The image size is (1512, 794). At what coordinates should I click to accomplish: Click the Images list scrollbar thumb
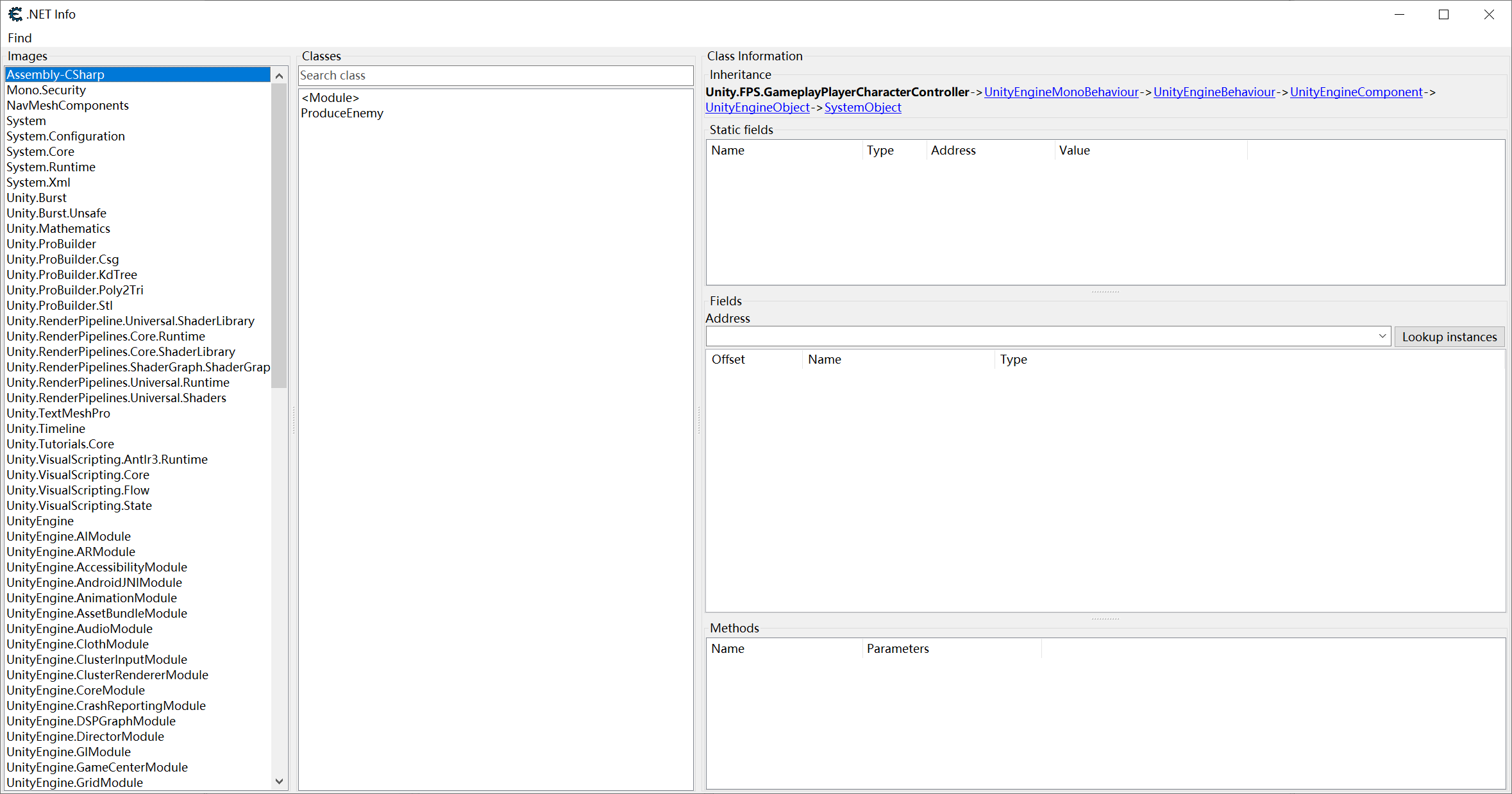(x=279, y=234)
